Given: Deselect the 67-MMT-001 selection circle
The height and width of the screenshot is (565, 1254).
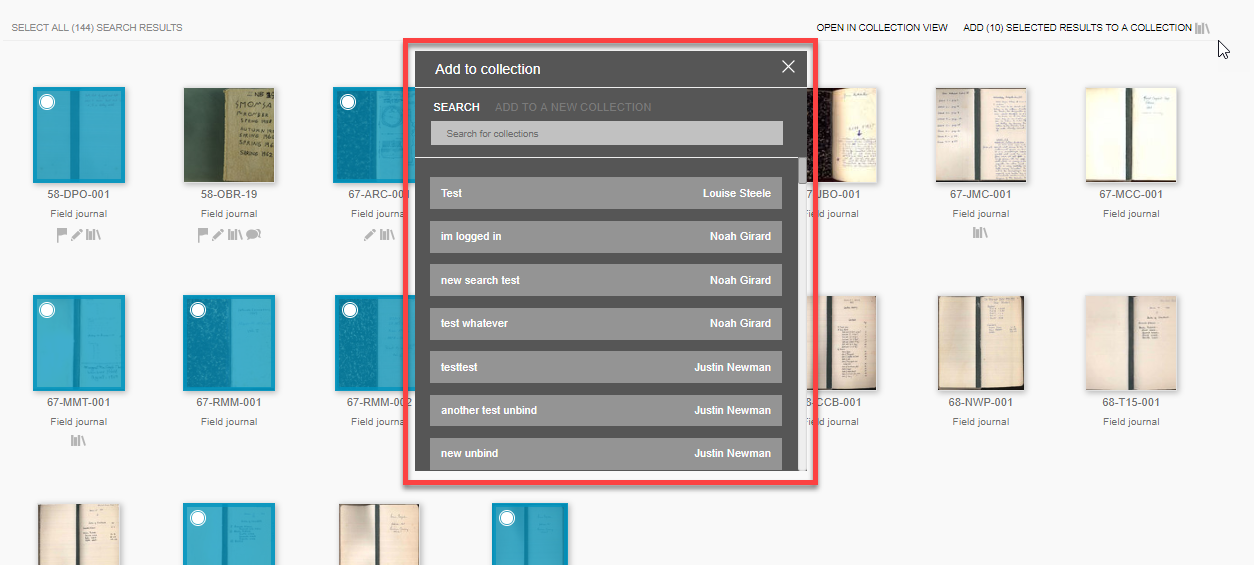Looking at the screenshot, I should point(47,310).
